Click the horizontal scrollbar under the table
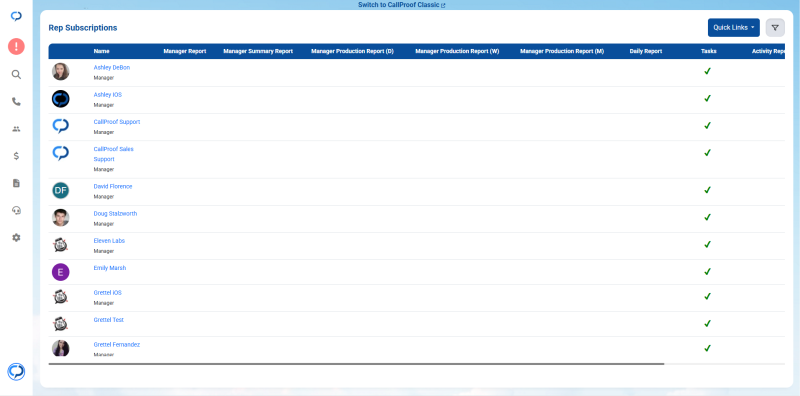 tap(357, 364)
